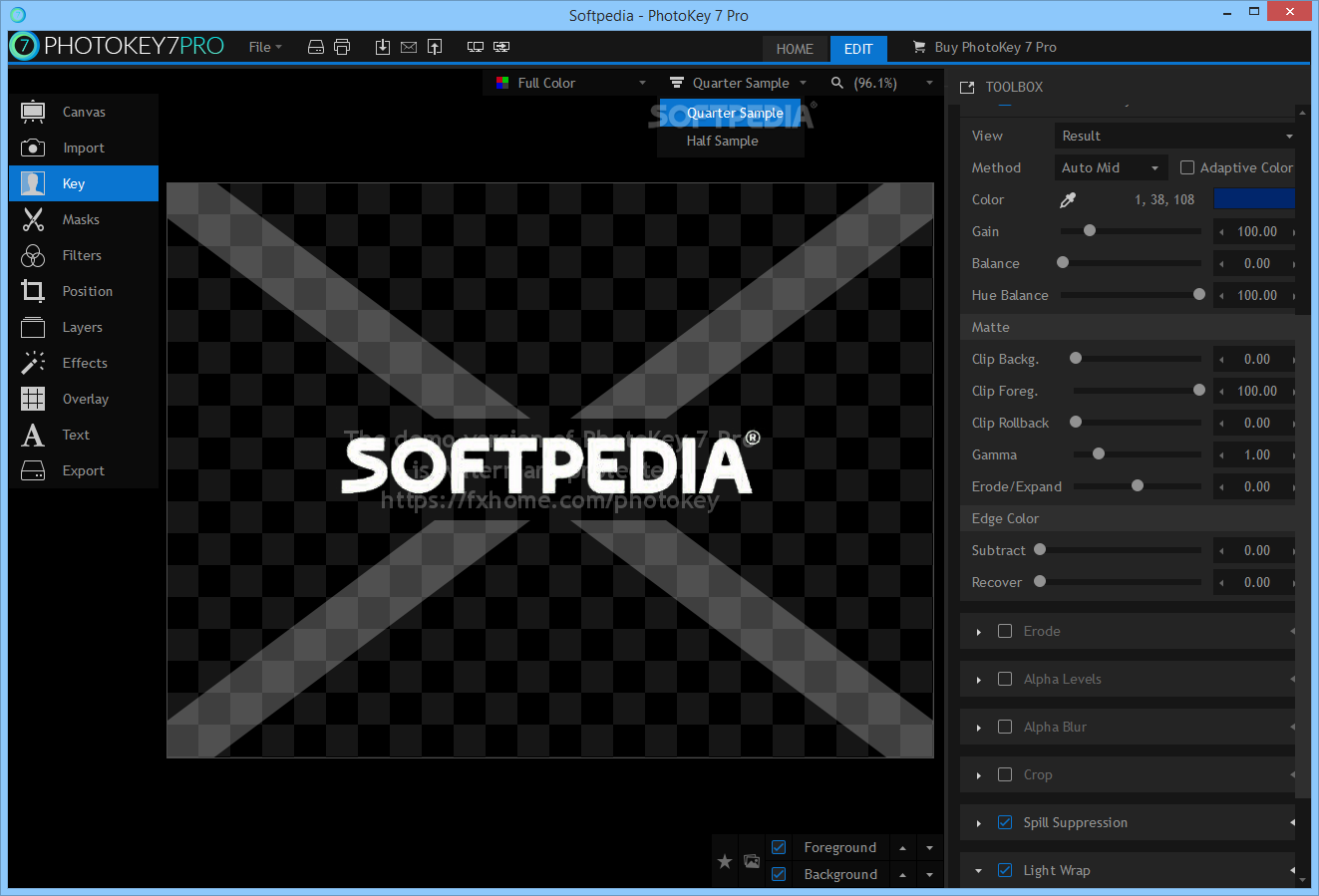Click the upload arrow toolbar icon
This screenshot has height=896, width=1319.
point(435,47)
